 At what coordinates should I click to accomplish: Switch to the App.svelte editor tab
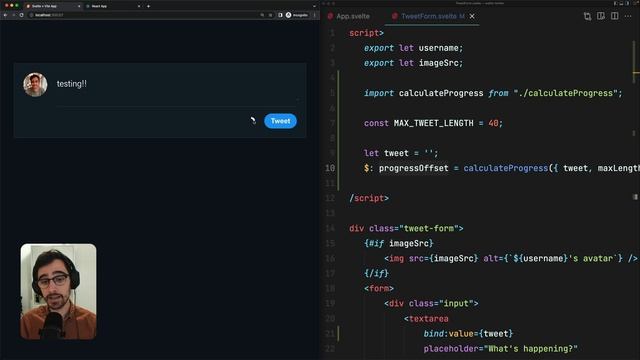coord(349,16)
